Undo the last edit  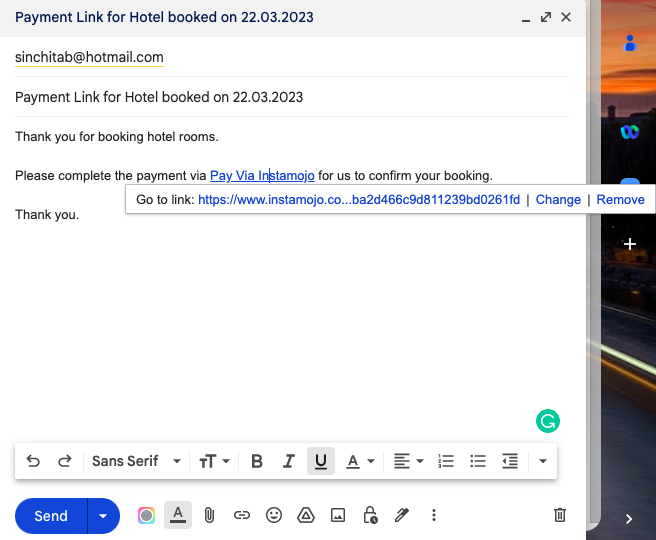(33, 461)
